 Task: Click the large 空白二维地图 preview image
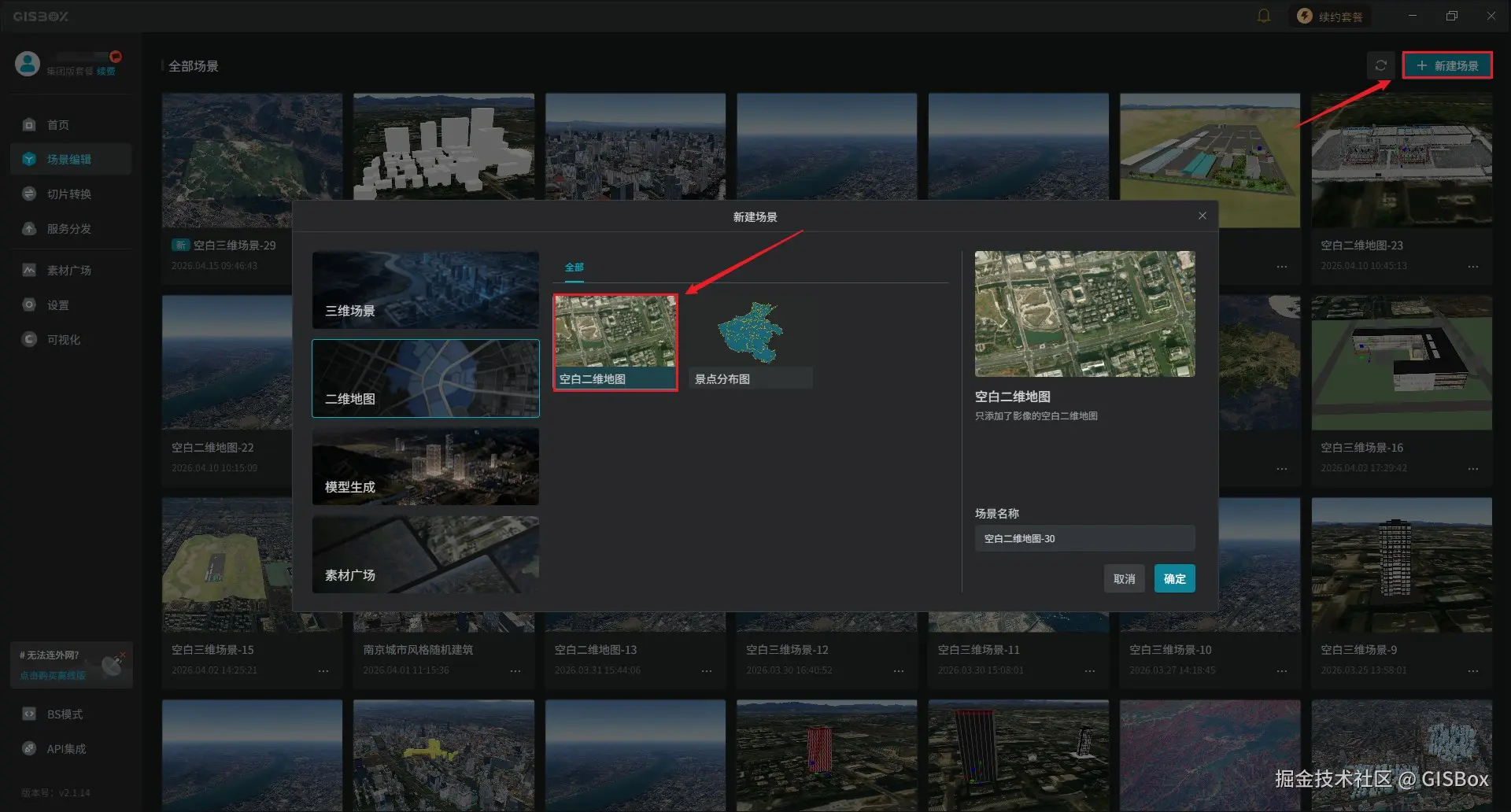pos(1084,313)
